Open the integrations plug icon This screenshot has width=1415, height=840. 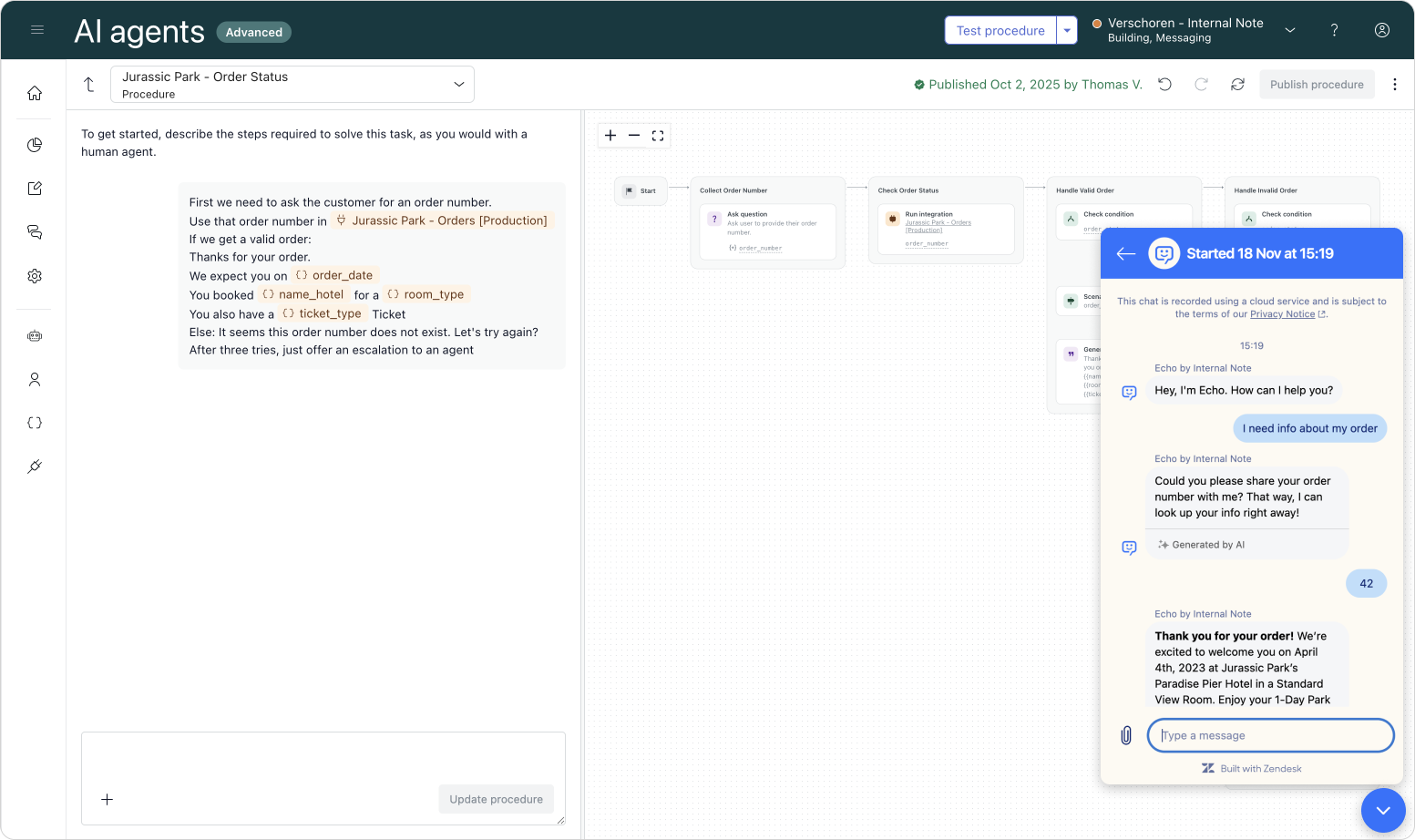35,466
